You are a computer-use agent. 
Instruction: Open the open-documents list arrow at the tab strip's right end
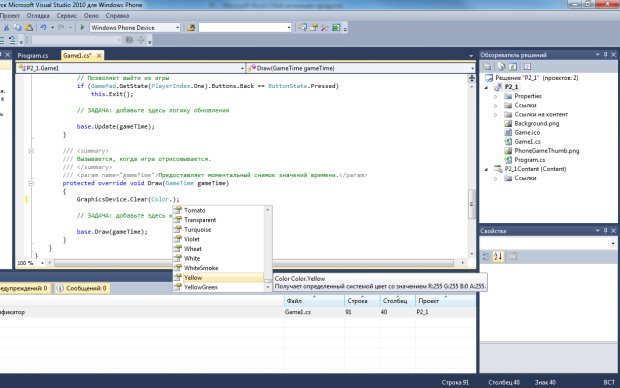click(471, 56)
